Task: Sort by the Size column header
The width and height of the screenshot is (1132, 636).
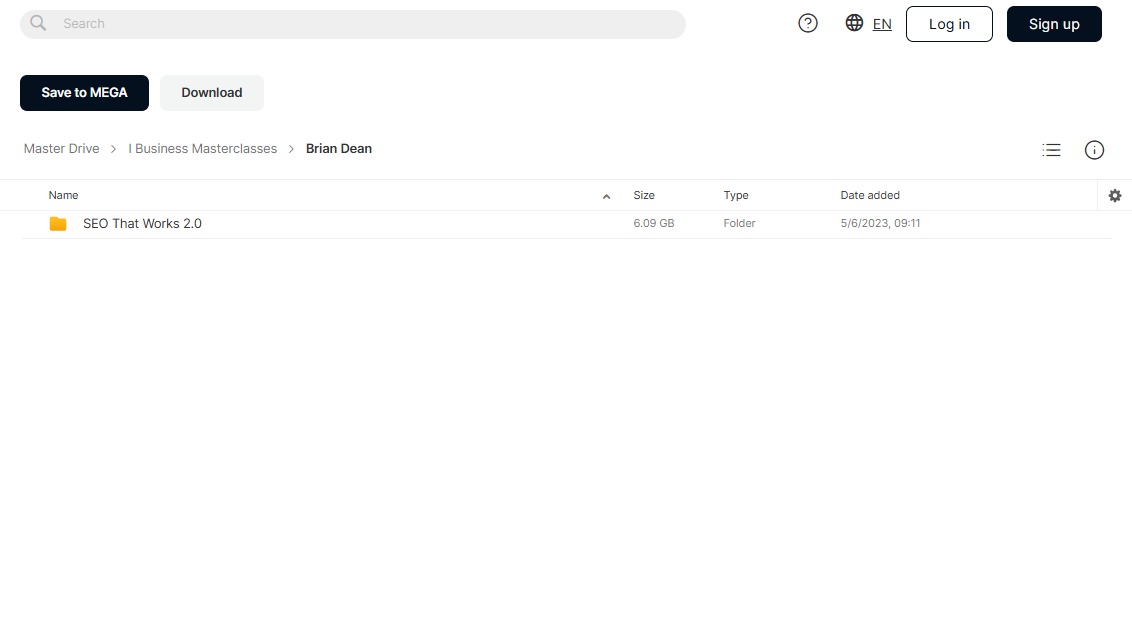Action: tap(644, 196)
